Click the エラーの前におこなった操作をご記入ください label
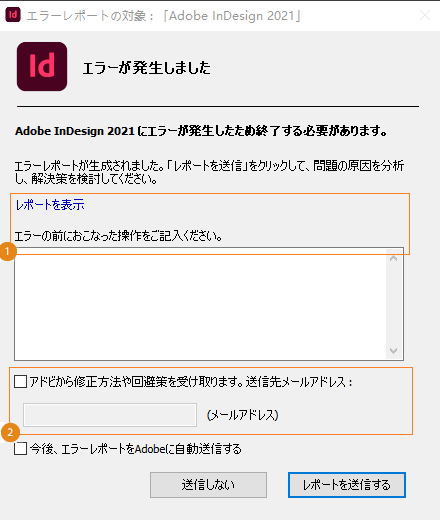The height and width of the screenshot is (520, 440). pyautogui.click(x=118, y=236)
